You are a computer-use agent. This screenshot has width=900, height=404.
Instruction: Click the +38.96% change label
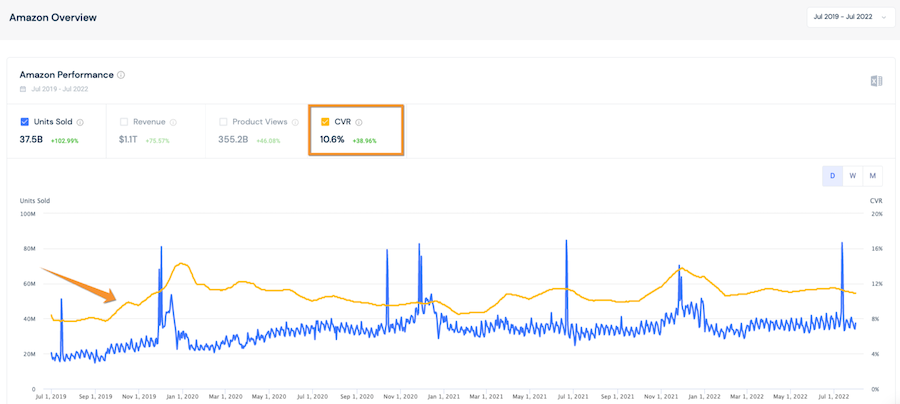pos(364,141)
